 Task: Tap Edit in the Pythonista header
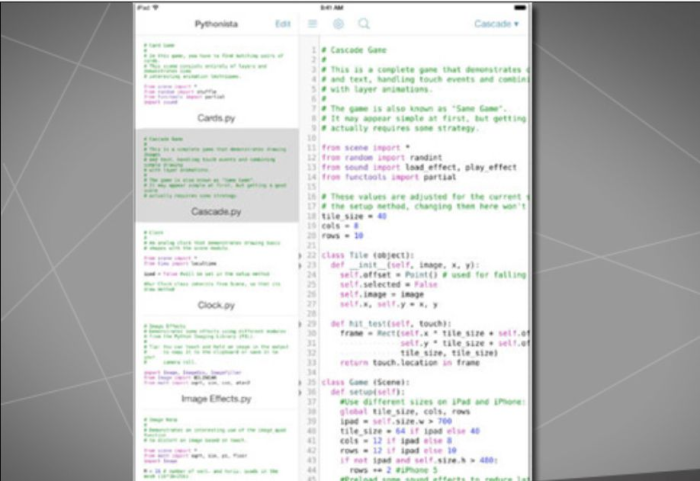pyautogui.click(x=283, y=24)
